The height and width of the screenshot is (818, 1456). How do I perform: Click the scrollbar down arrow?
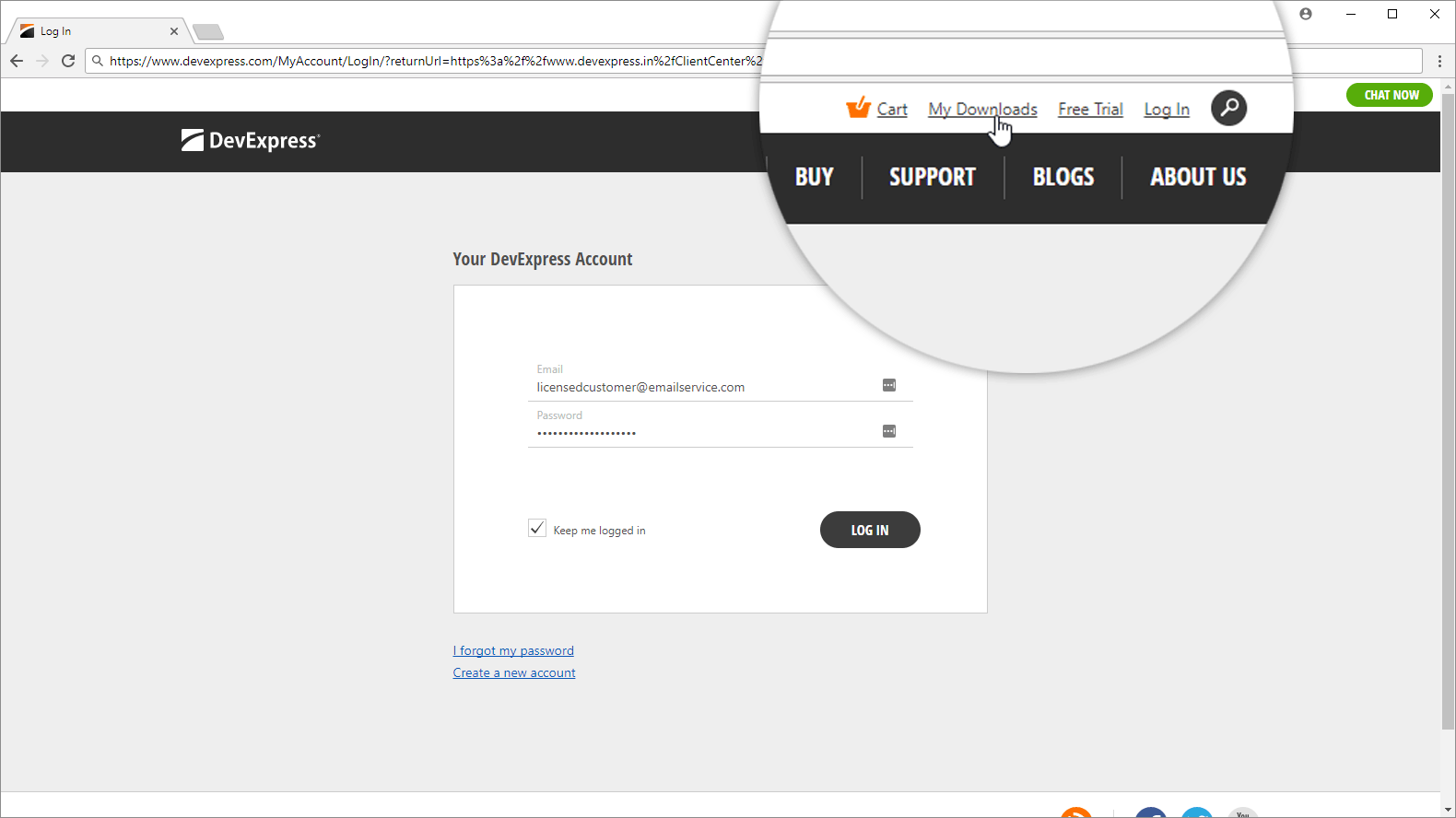(x=1448, y=810)
